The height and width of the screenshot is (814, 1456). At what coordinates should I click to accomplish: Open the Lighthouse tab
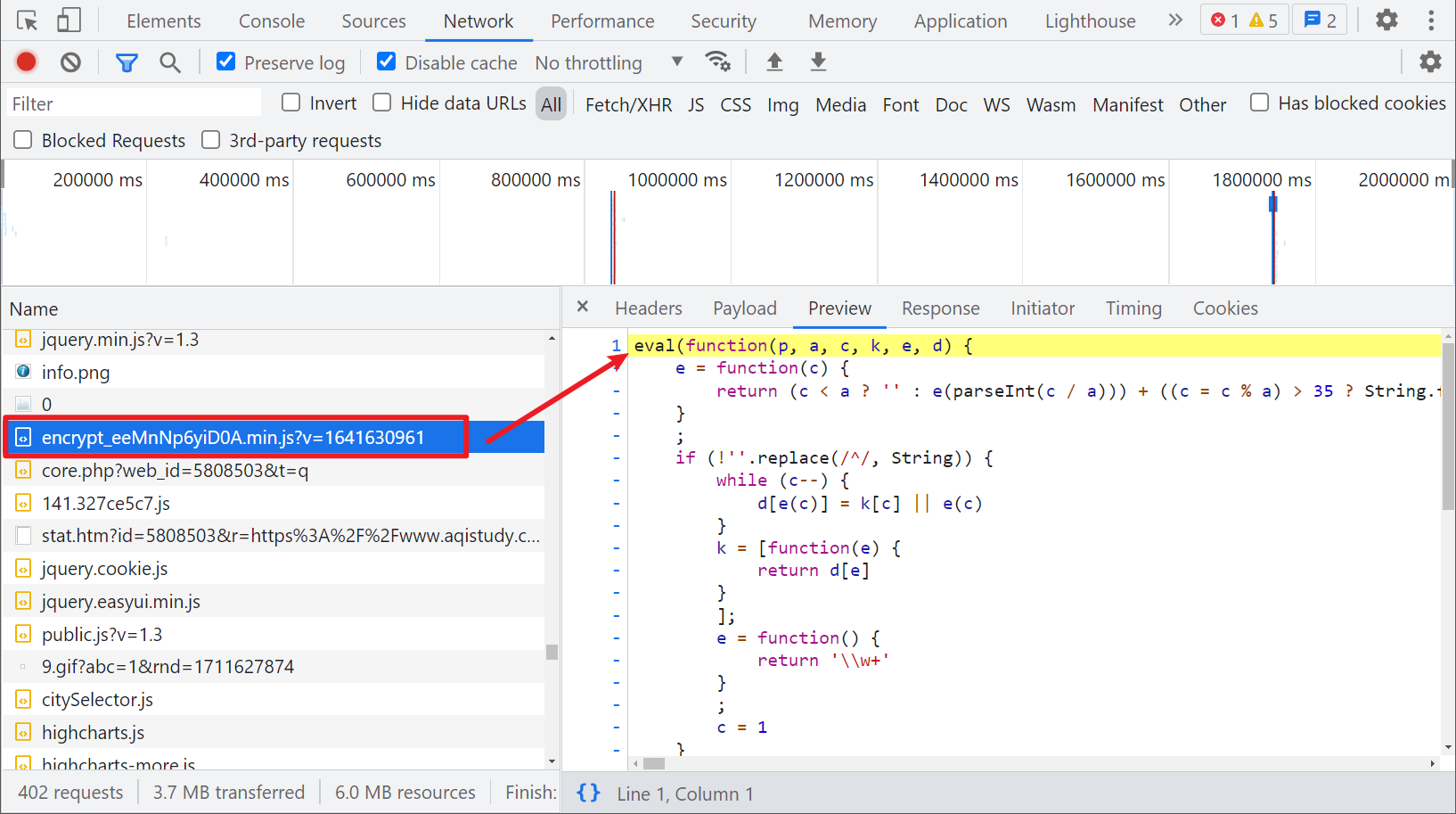(x=1090, y=21)
